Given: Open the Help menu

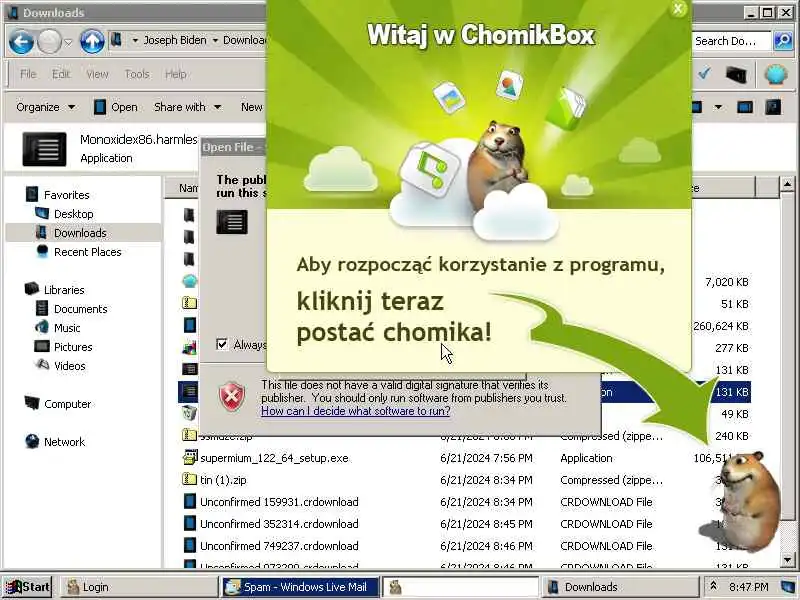Looking at the screenshot, I should tap(176, 74).
